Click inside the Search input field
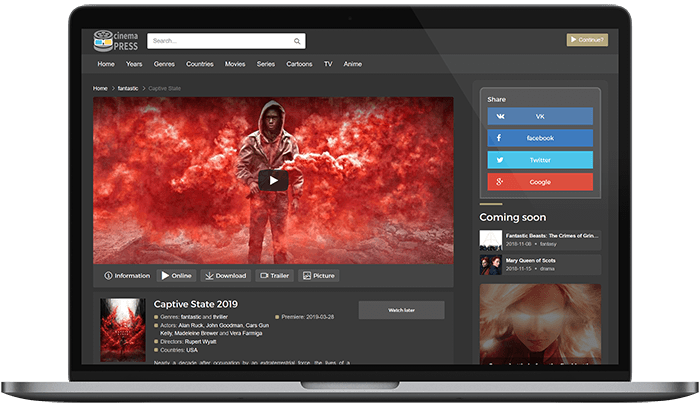The height and width of the screenshot is (410, 700). (218, 41)
